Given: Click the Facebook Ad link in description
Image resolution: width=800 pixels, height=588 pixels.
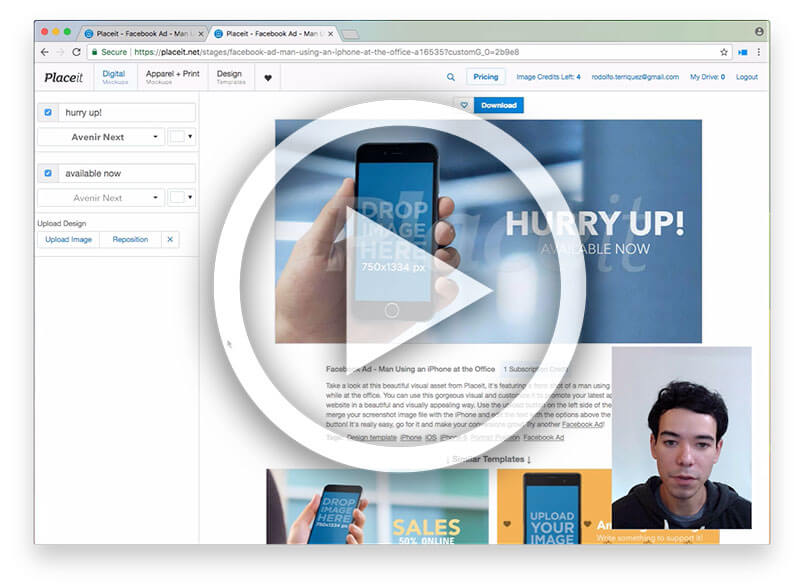Looking at the screenshot, I should [582, 424].
